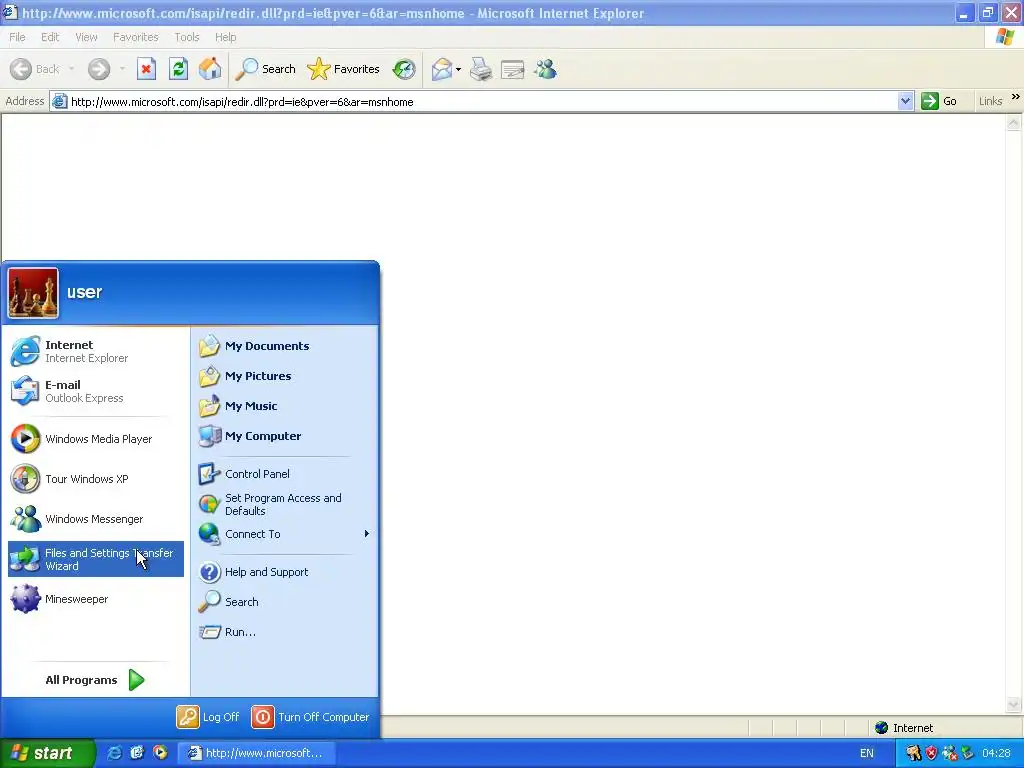Viewport: 1024px width, 768px height.
Task: Open the Search pane in IE toolbar
Action: click(265, 69)
